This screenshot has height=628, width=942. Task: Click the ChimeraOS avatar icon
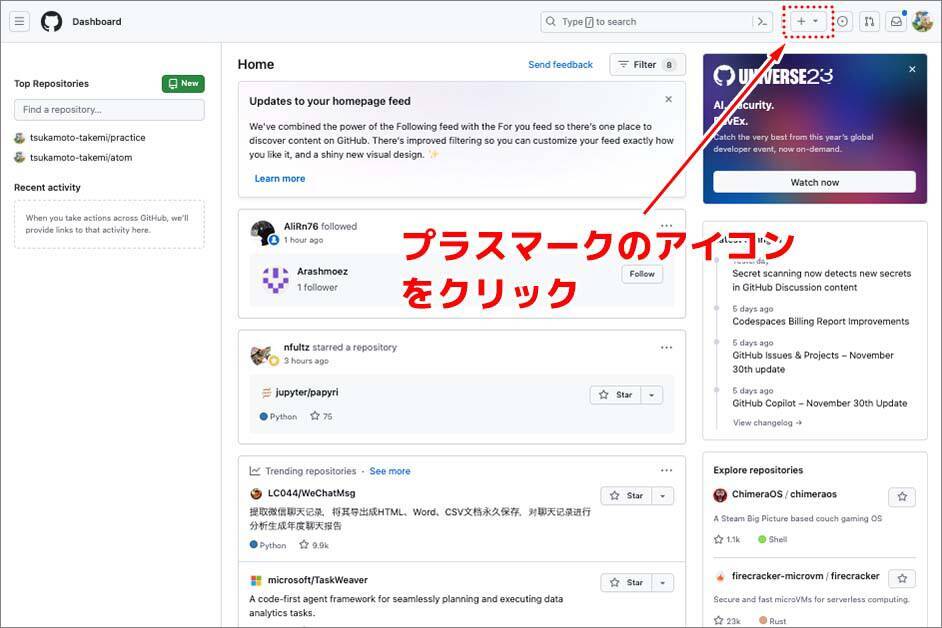tap(720, 495)
